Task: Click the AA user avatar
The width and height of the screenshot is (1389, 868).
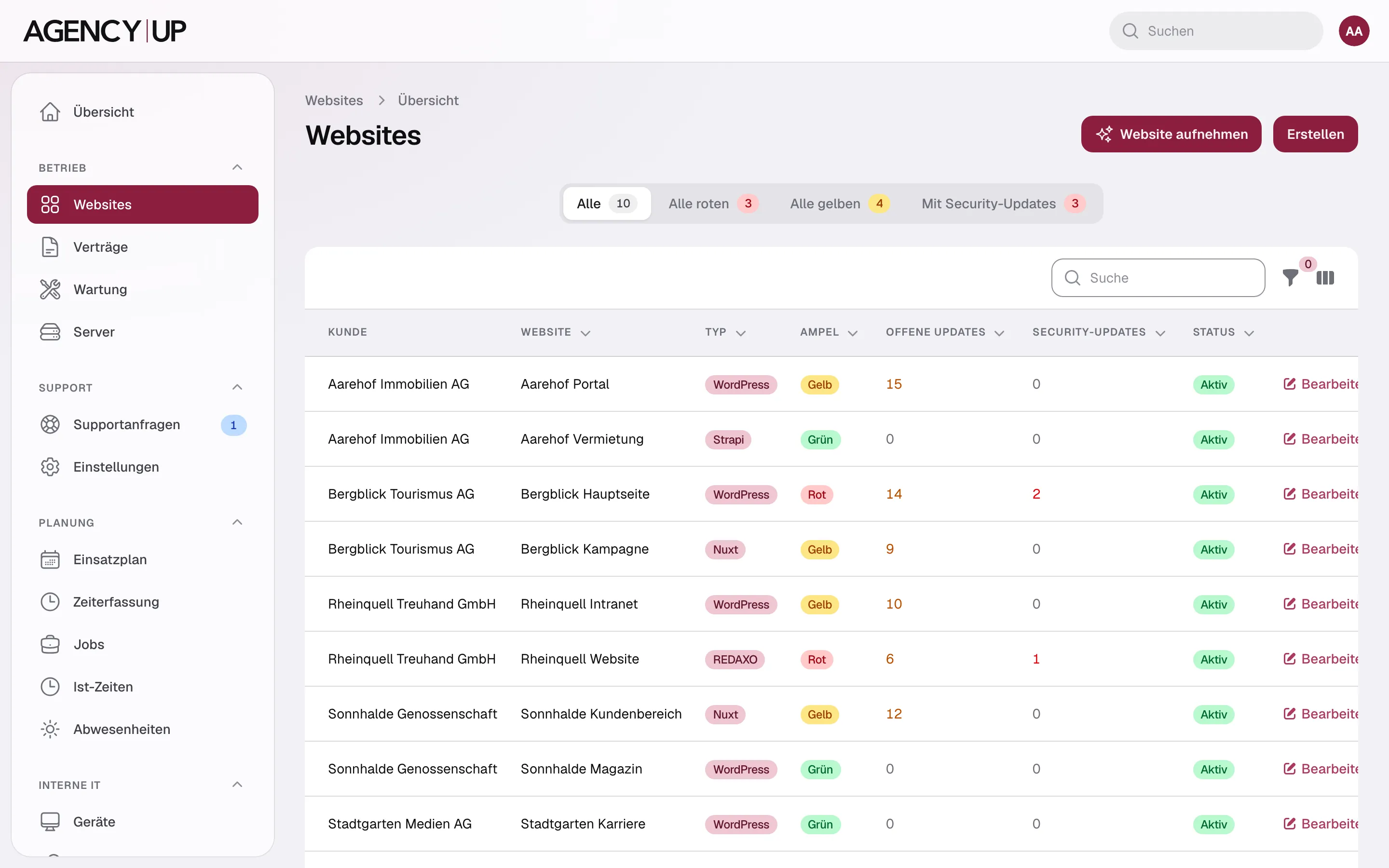Action: (x=1354, y=31)
